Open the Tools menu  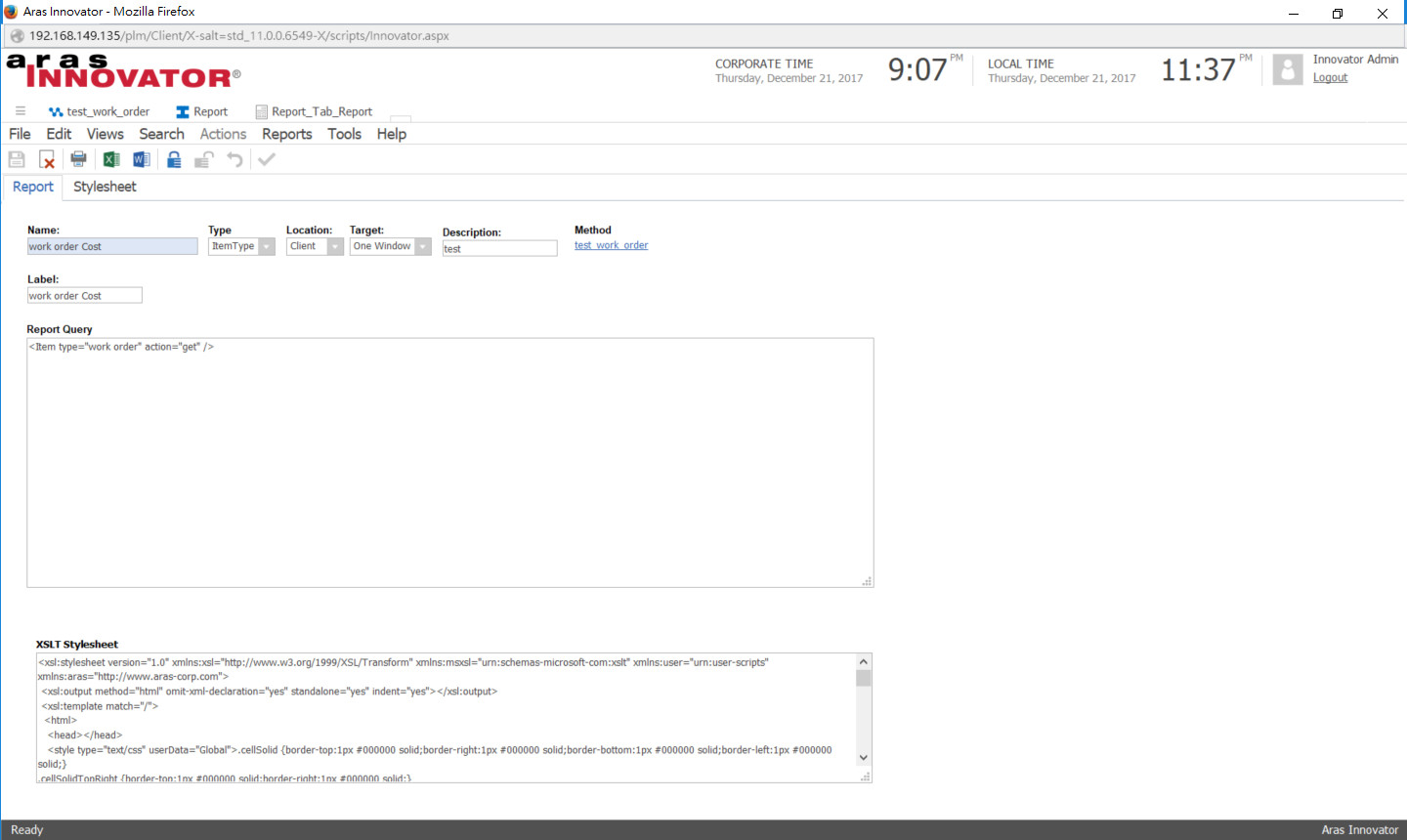point(344,134)
